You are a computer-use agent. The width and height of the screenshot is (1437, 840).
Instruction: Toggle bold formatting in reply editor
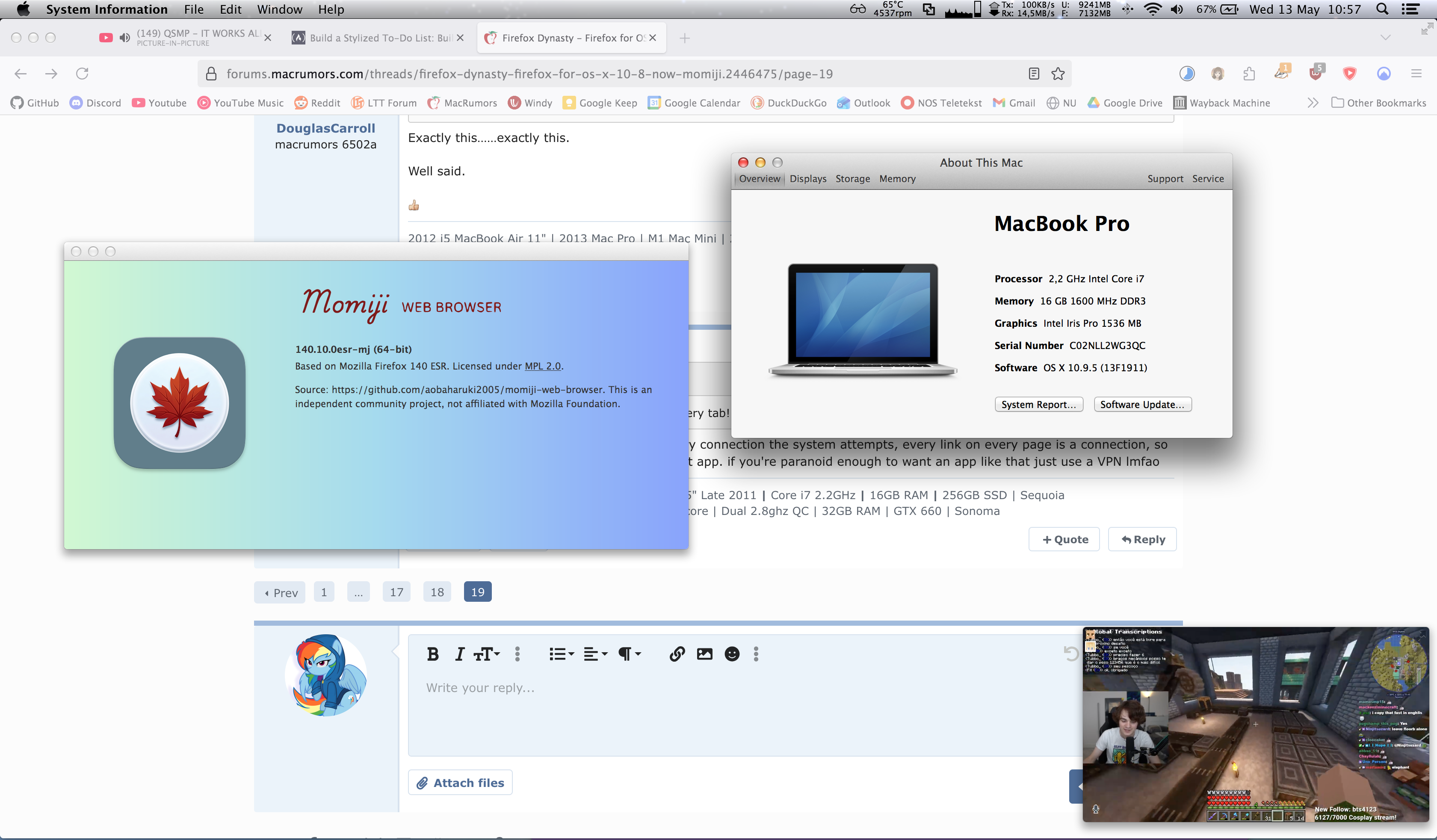tap(433, 654)
